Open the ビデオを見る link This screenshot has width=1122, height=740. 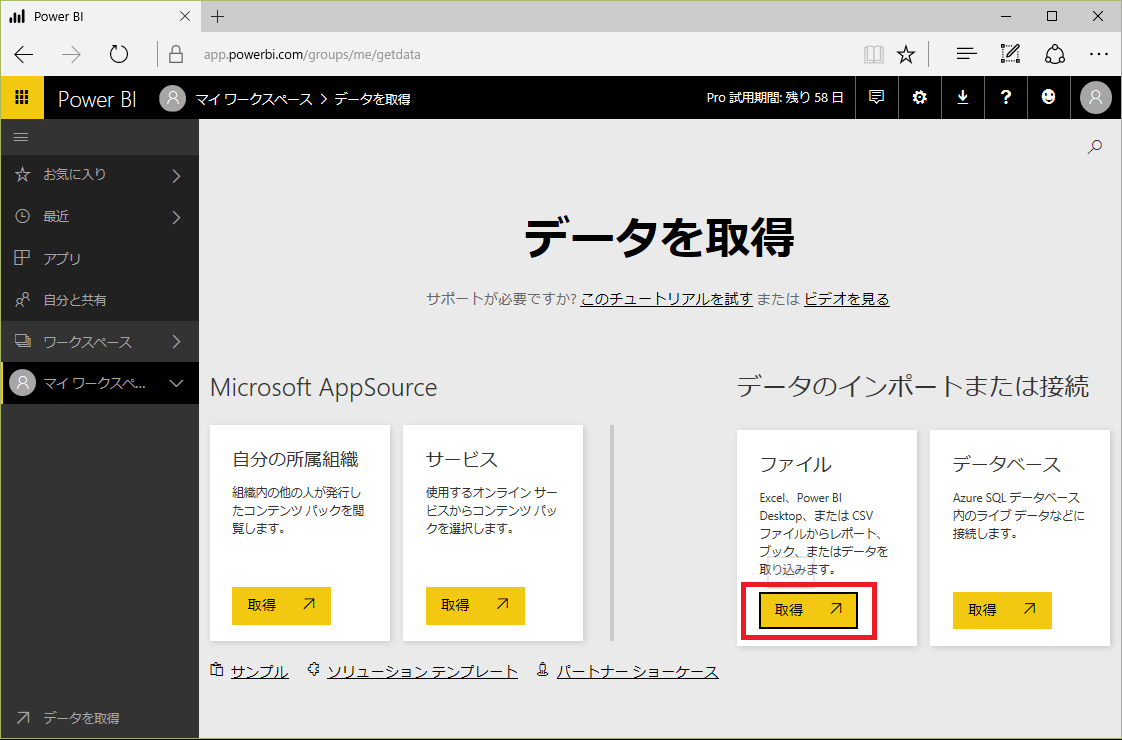pos(847,299)
